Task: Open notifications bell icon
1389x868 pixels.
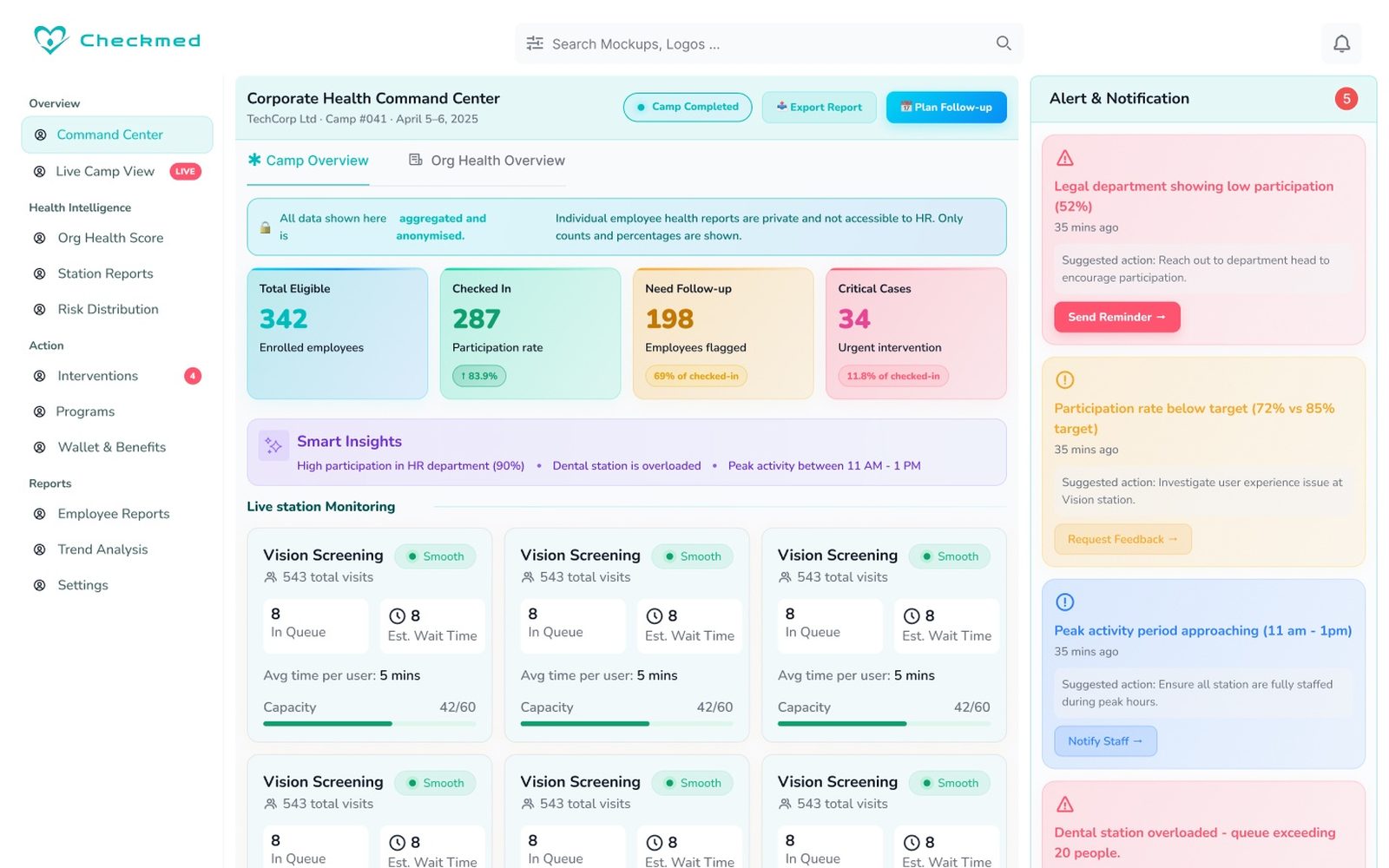Action: point(1341,43)
